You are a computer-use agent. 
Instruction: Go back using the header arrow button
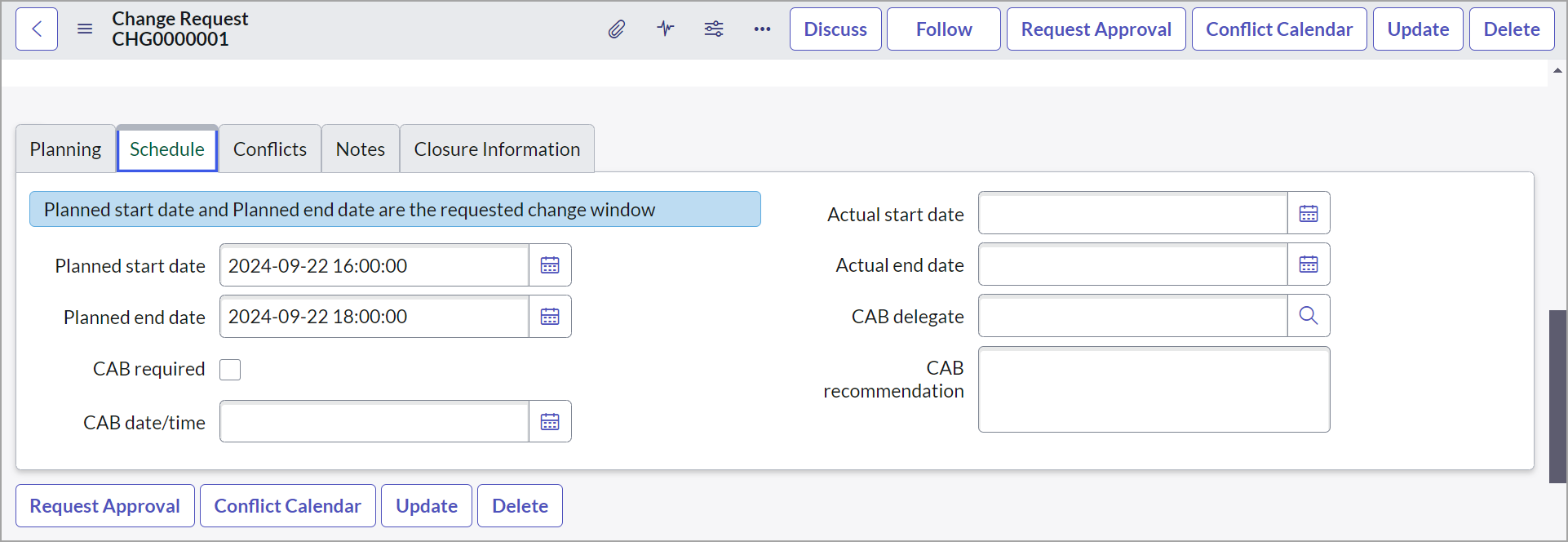point(37,29)
